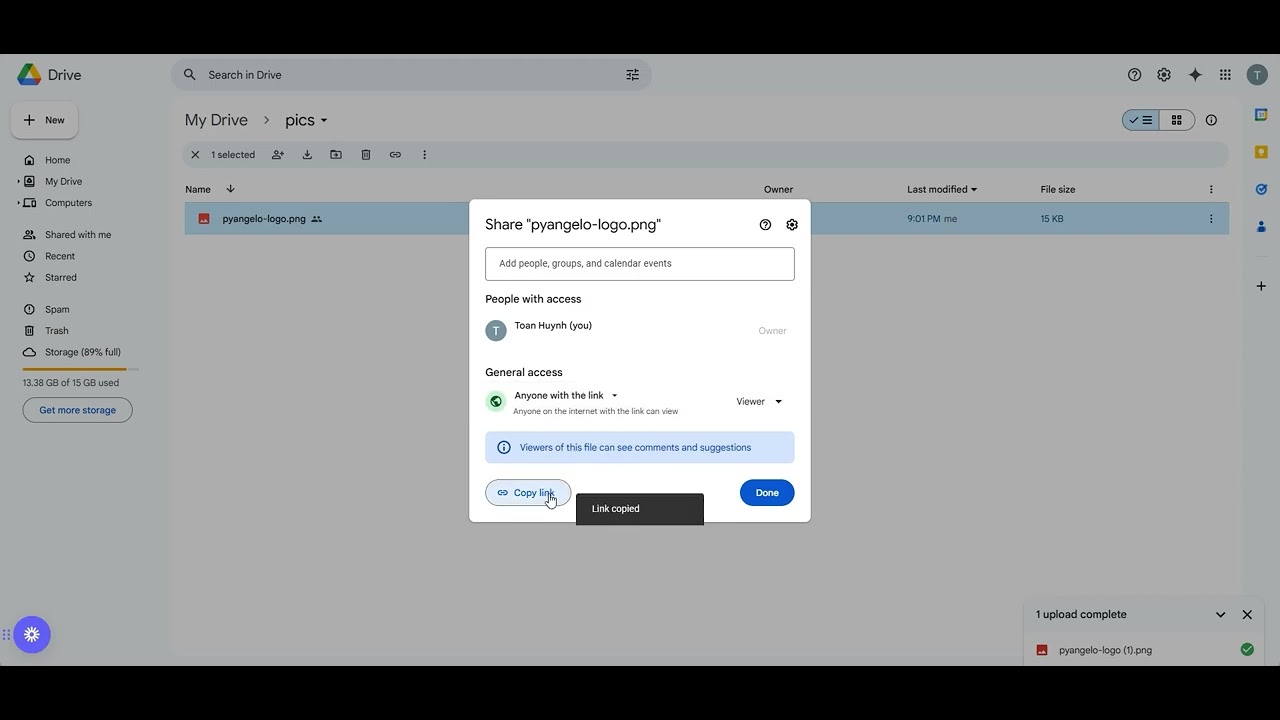Open the Help question mark in Drive header

[1134, 75]
